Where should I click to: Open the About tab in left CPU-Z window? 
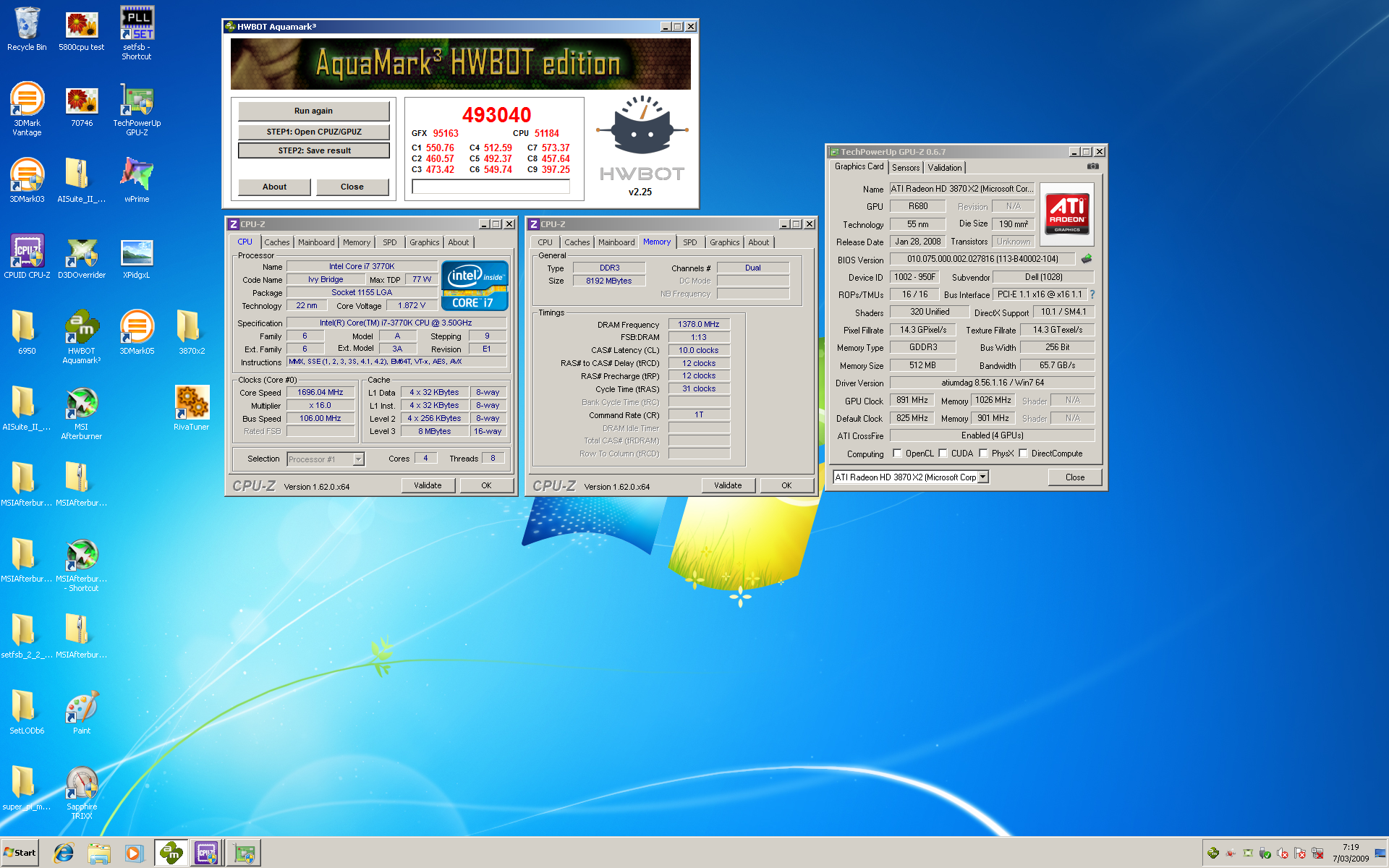(458, 242)
